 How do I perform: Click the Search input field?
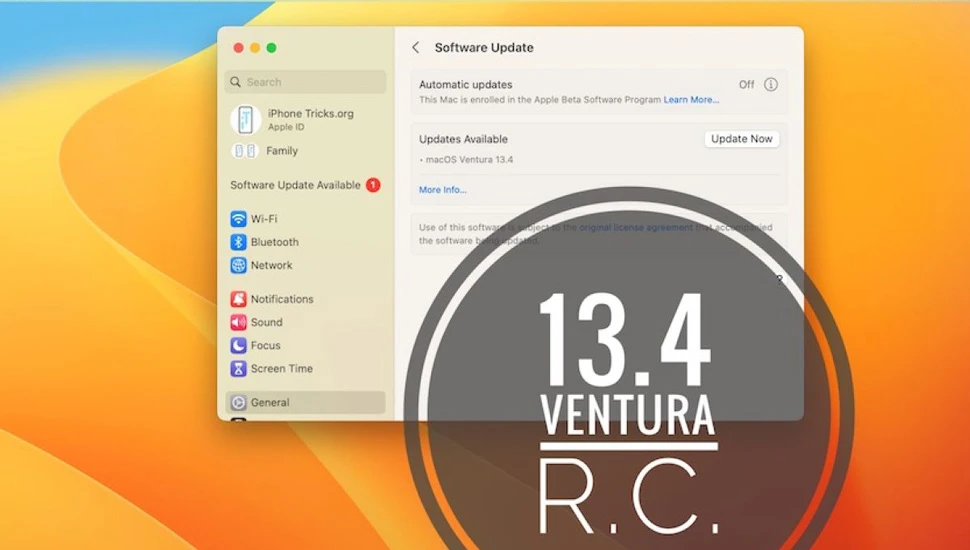306,82
